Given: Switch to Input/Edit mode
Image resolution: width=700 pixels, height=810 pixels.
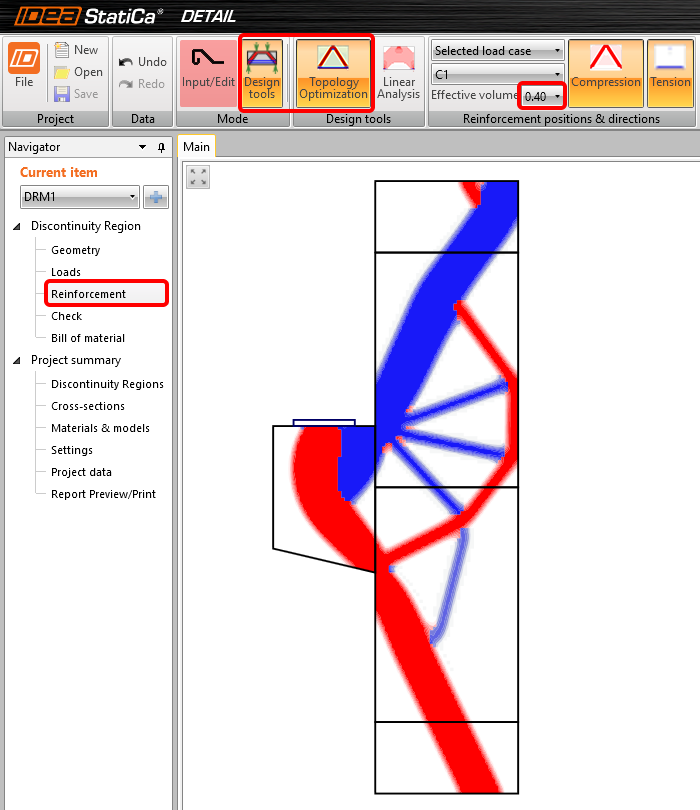Looking at the screenshot, I should 208,73.
